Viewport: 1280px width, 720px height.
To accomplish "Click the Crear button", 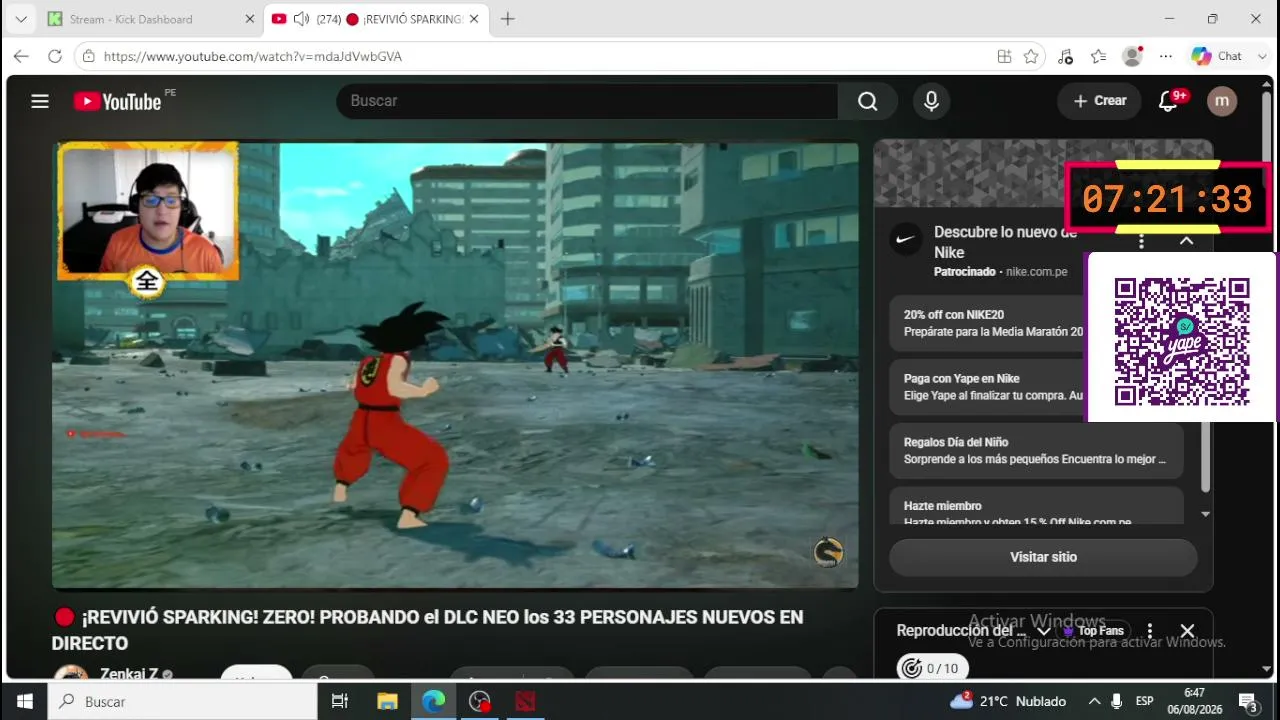I will [1100, 101].
